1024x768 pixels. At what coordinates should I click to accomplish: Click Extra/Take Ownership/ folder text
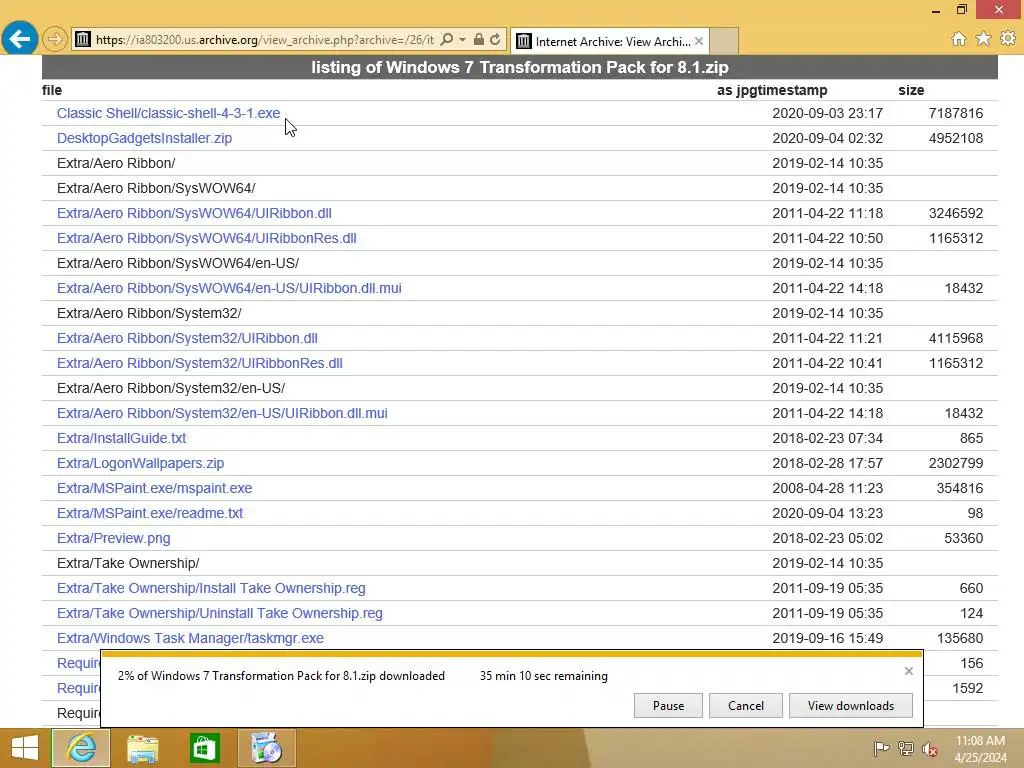coord(128,563)
